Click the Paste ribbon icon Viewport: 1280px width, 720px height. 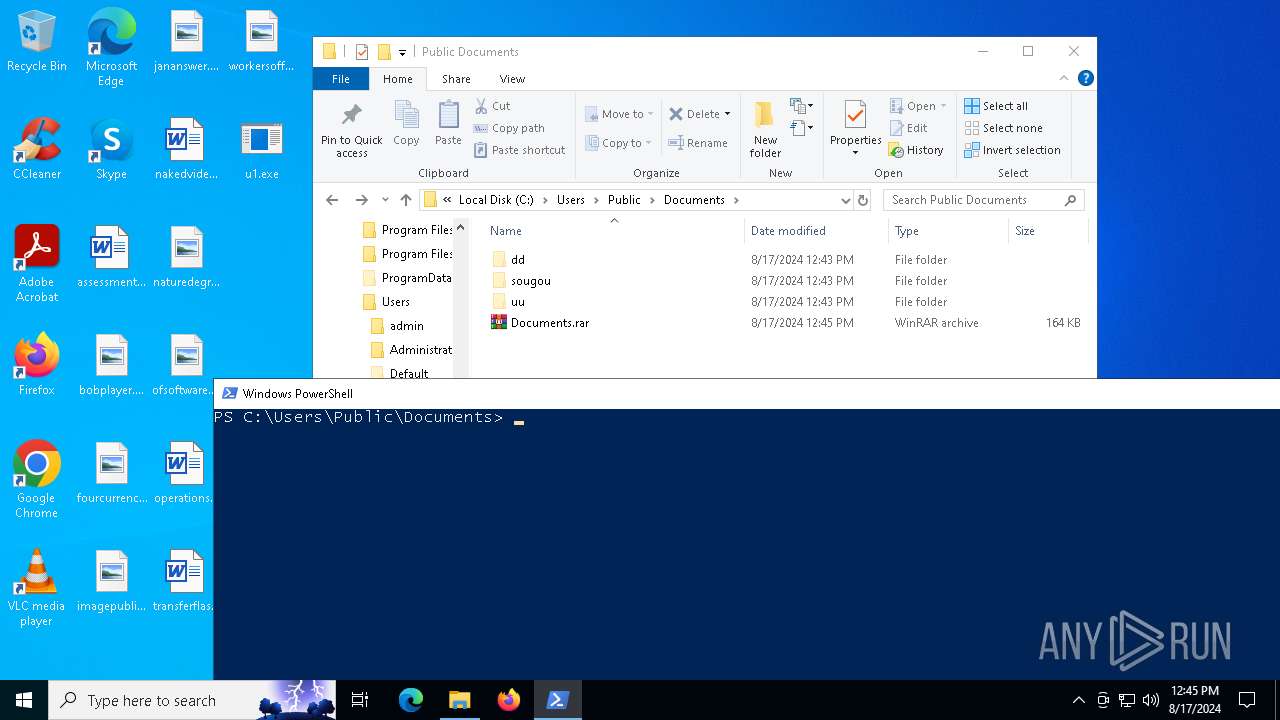tap(448, 124)
